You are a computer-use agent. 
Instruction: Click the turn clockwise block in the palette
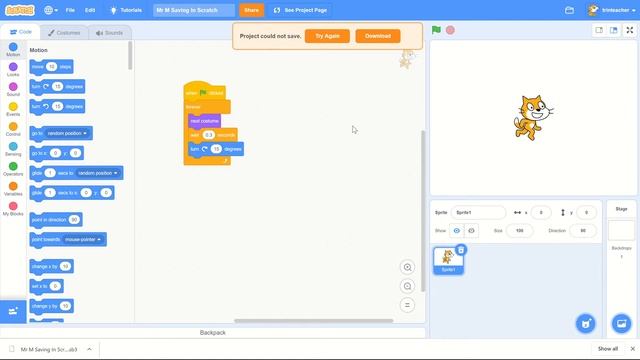point(57,87)
